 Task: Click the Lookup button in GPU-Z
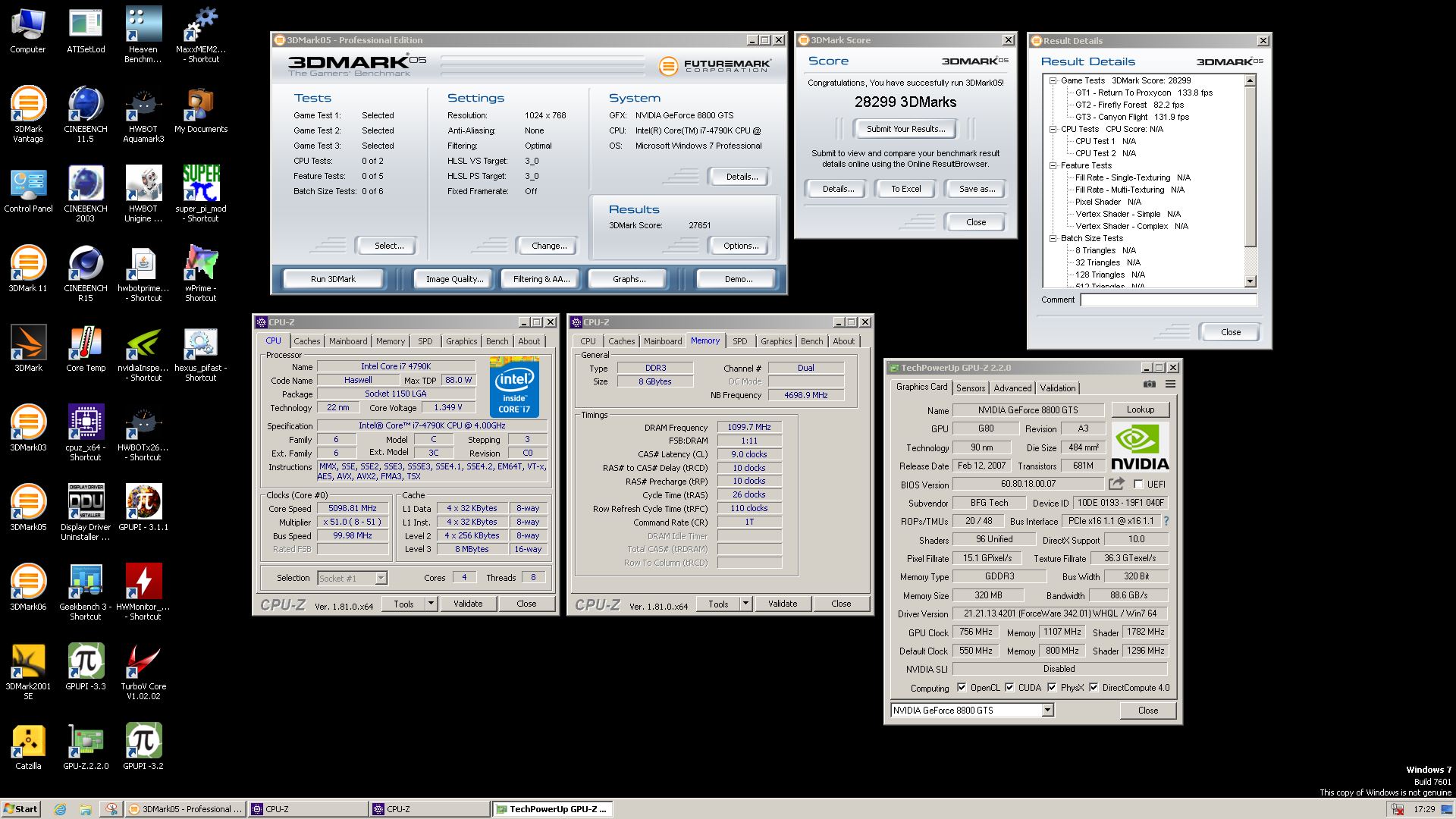tap(1141, 409)
